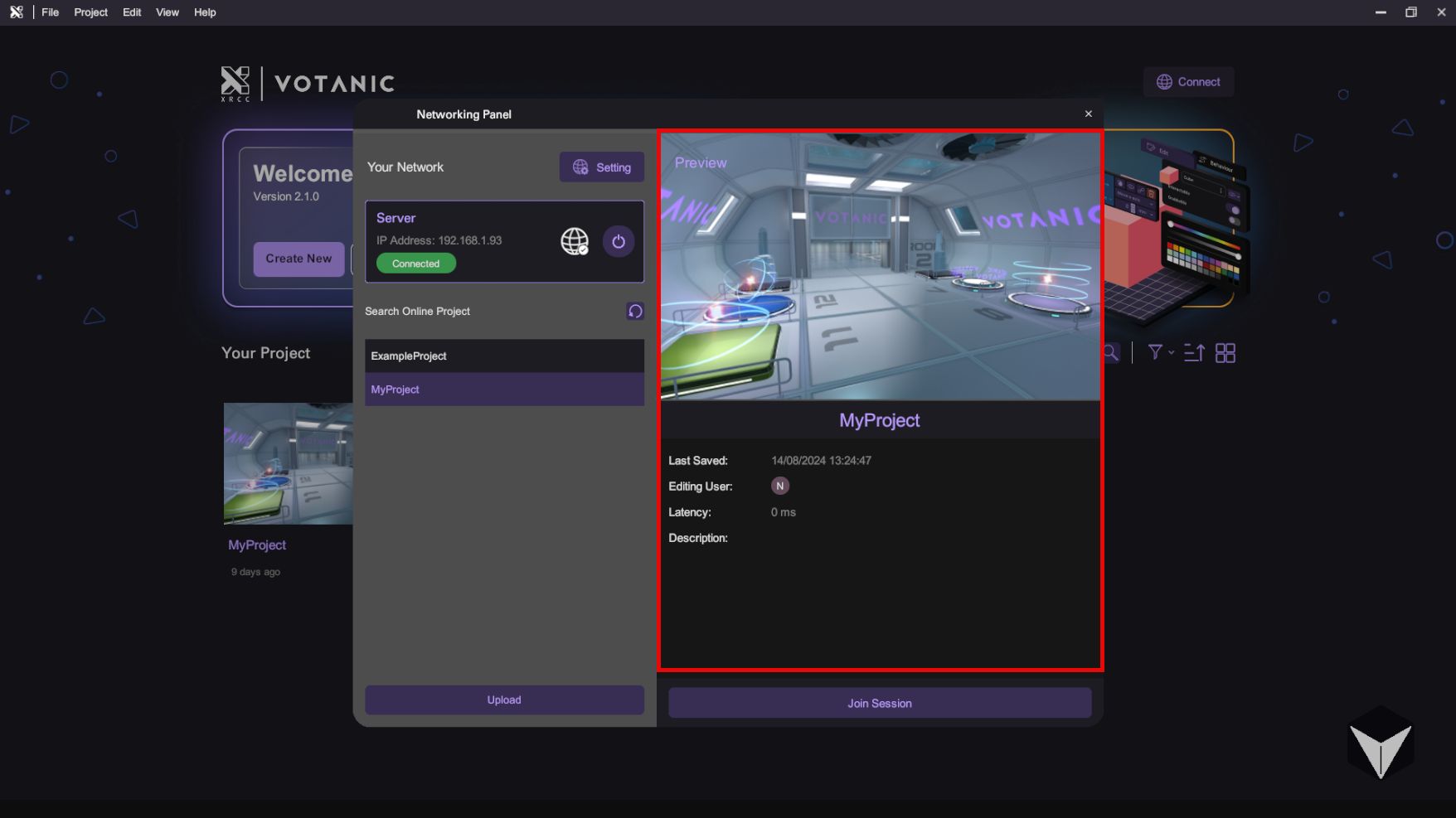Click the V-shaped logo badge in the corner

(1381, 744)
